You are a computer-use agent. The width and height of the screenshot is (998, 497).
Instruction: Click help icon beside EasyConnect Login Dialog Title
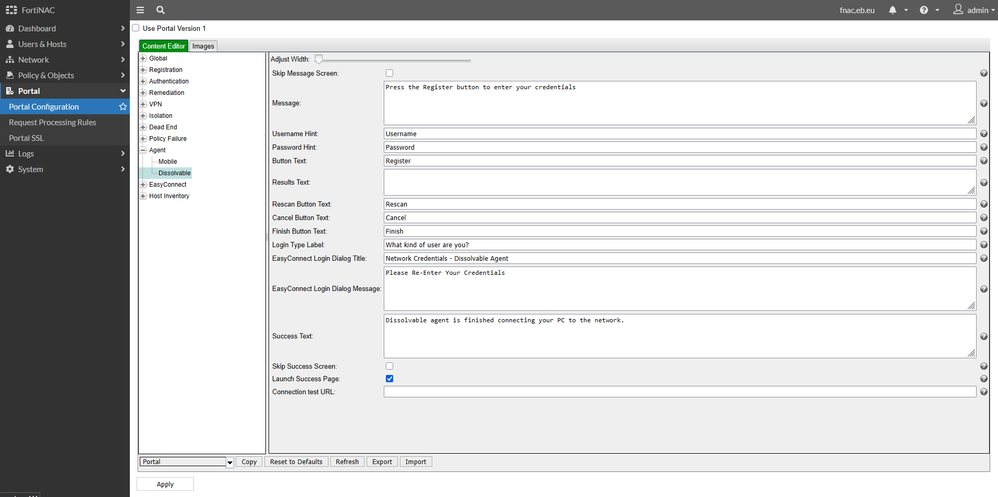(983, 258)
